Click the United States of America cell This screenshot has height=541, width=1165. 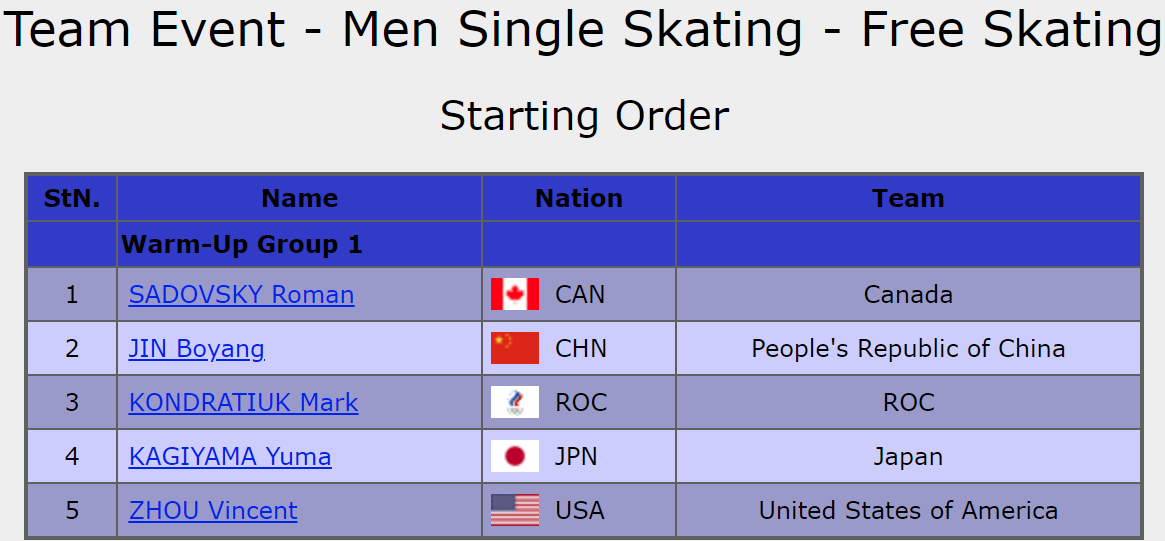click(x=908, y=511)
